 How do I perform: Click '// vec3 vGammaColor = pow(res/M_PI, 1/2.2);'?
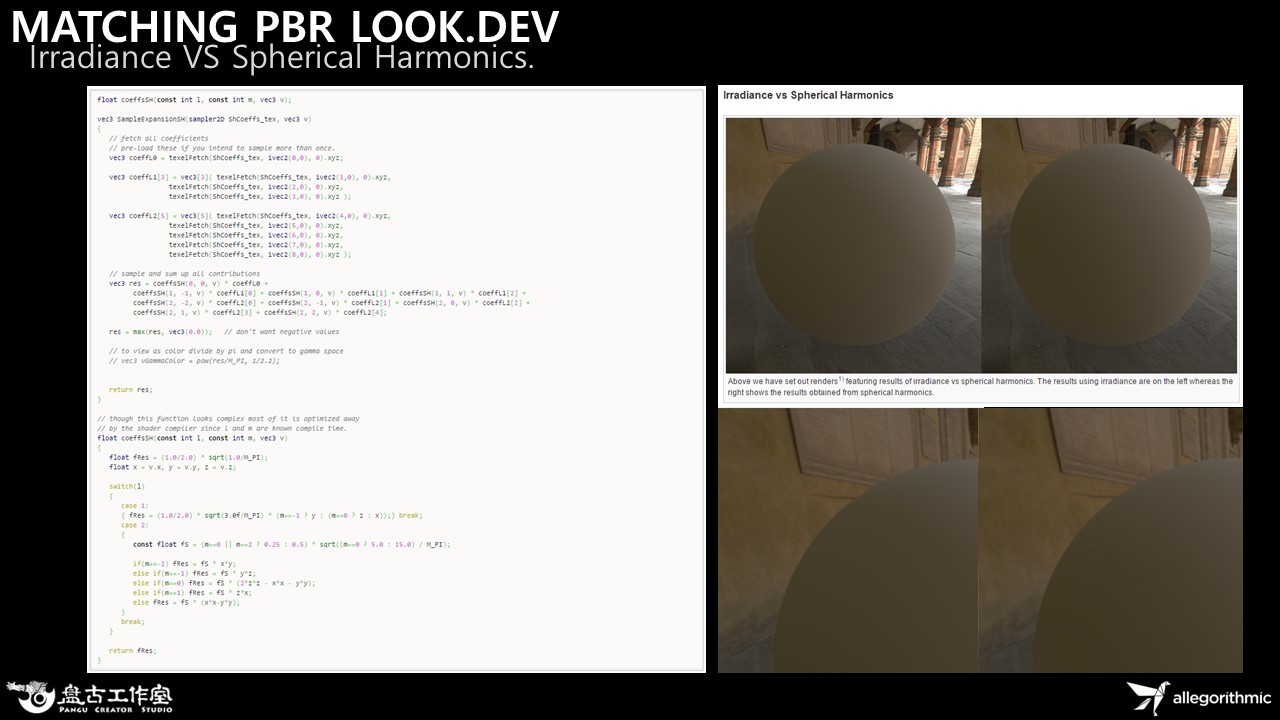click(194, 361)
